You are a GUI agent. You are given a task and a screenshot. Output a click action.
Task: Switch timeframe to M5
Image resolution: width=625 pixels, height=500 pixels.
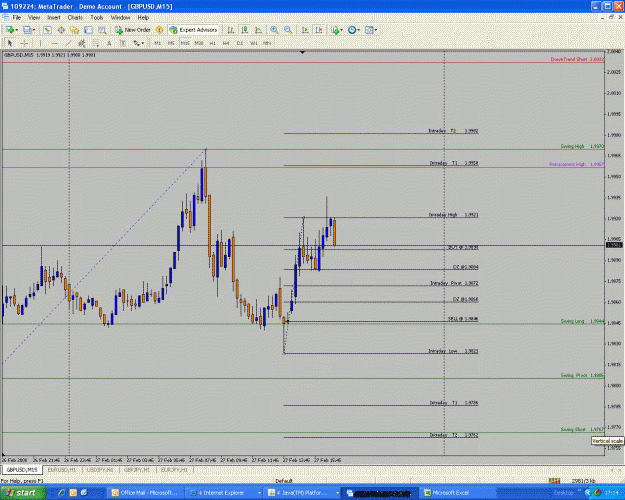click(x=171, y=43)
